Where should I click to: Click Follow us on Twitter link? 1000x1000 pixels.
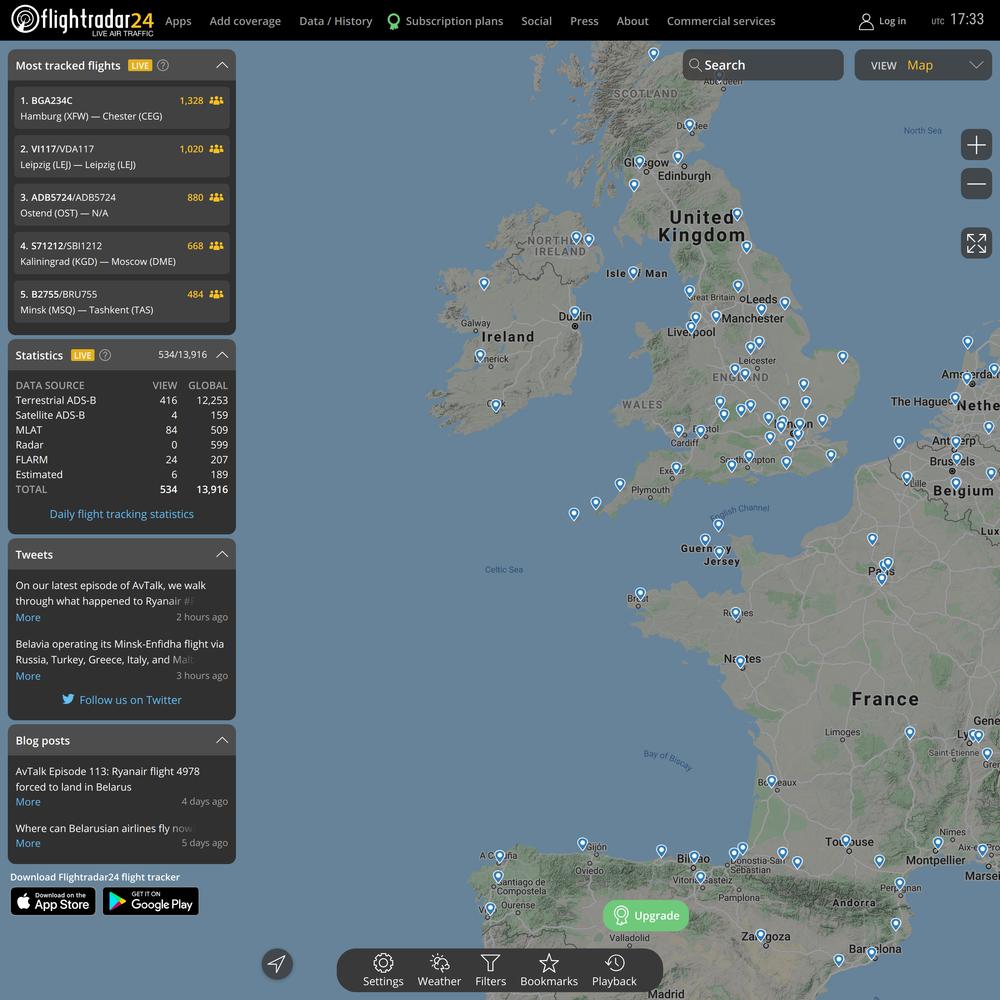click(x=130, y=700)
